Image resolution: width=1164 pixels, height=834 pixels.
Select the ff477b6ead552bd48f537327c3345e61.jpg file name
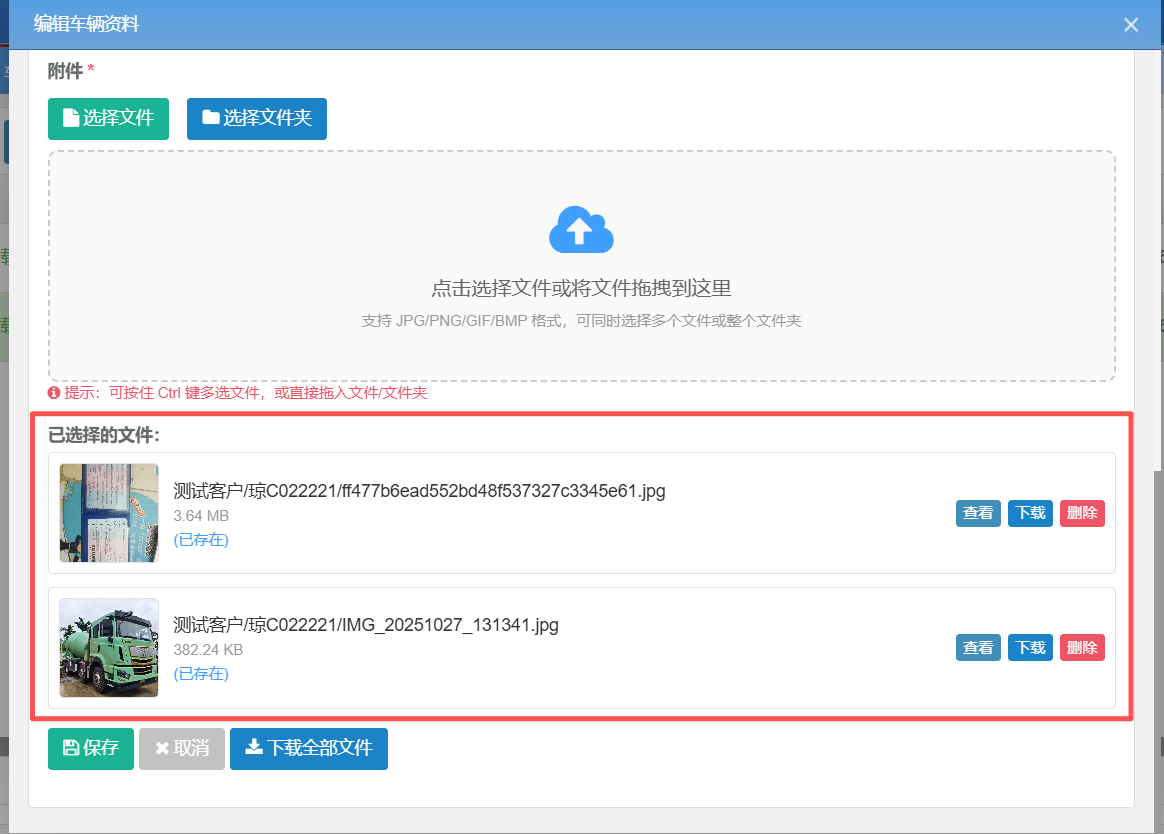pos(419,491)
